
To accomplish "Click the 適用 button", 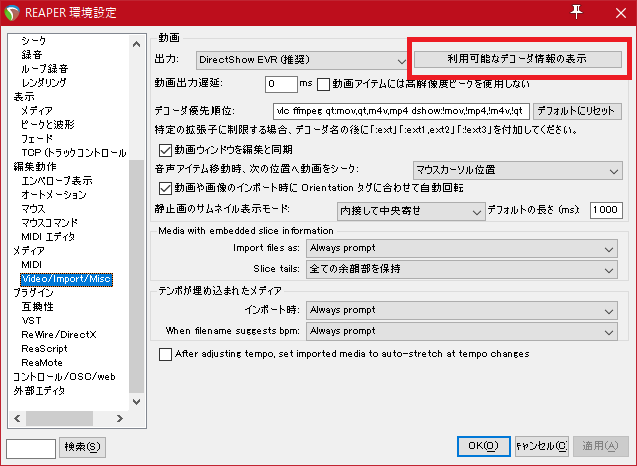I will click(x=600, y=446).
